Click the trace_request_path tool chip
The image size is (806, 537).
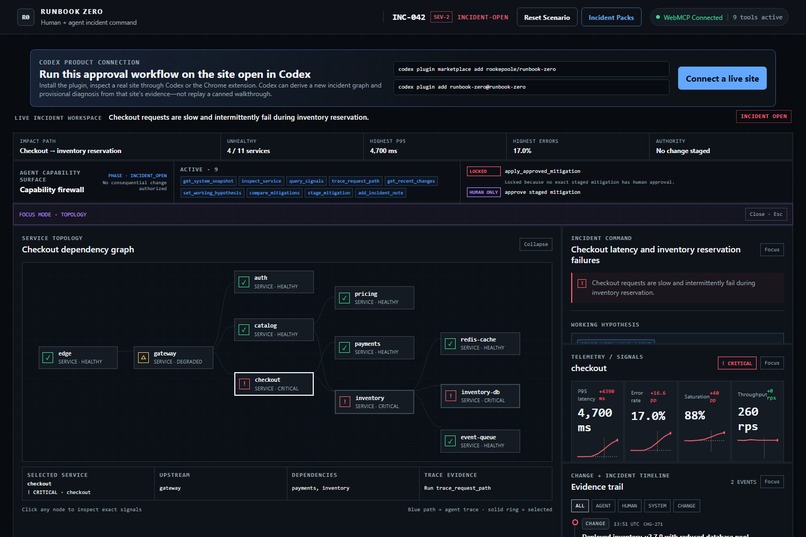point(355,181)
